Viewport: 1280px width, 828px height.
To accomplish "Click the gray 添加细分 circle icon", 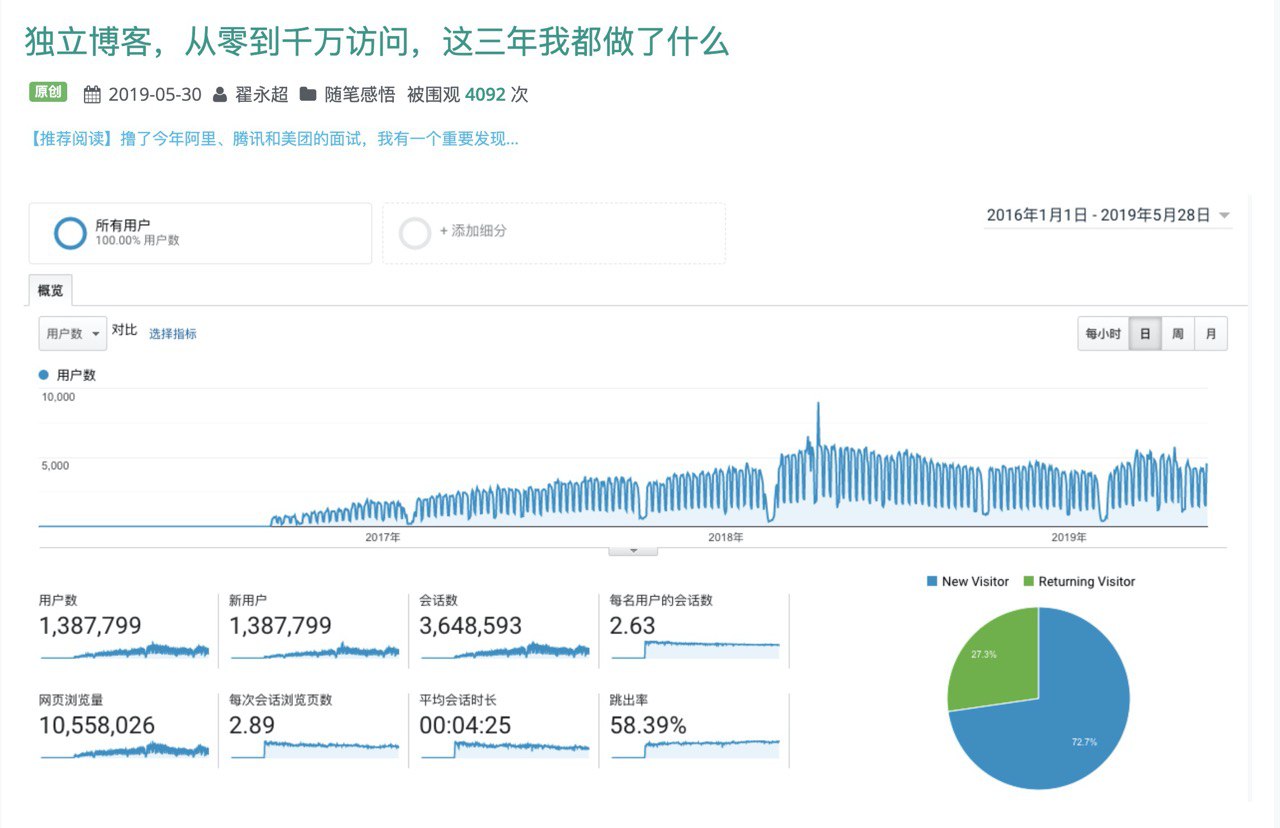I will click(415, 233).
